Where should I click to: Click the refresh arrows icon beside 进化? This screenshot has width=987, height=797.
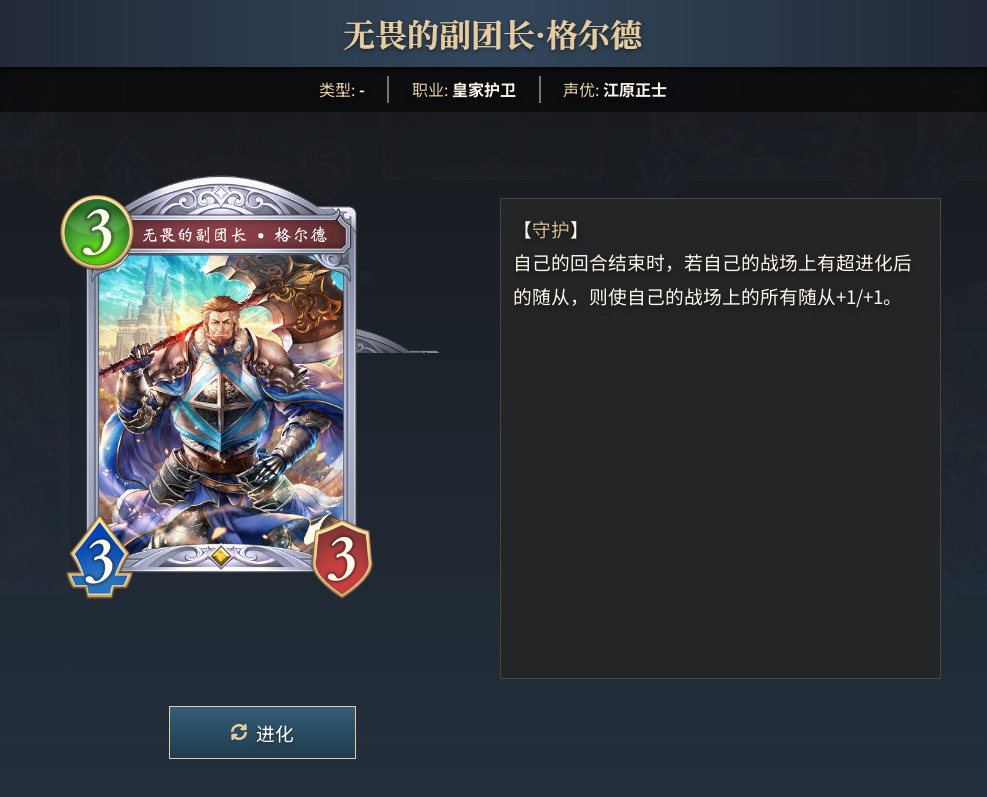pos(239,732)
